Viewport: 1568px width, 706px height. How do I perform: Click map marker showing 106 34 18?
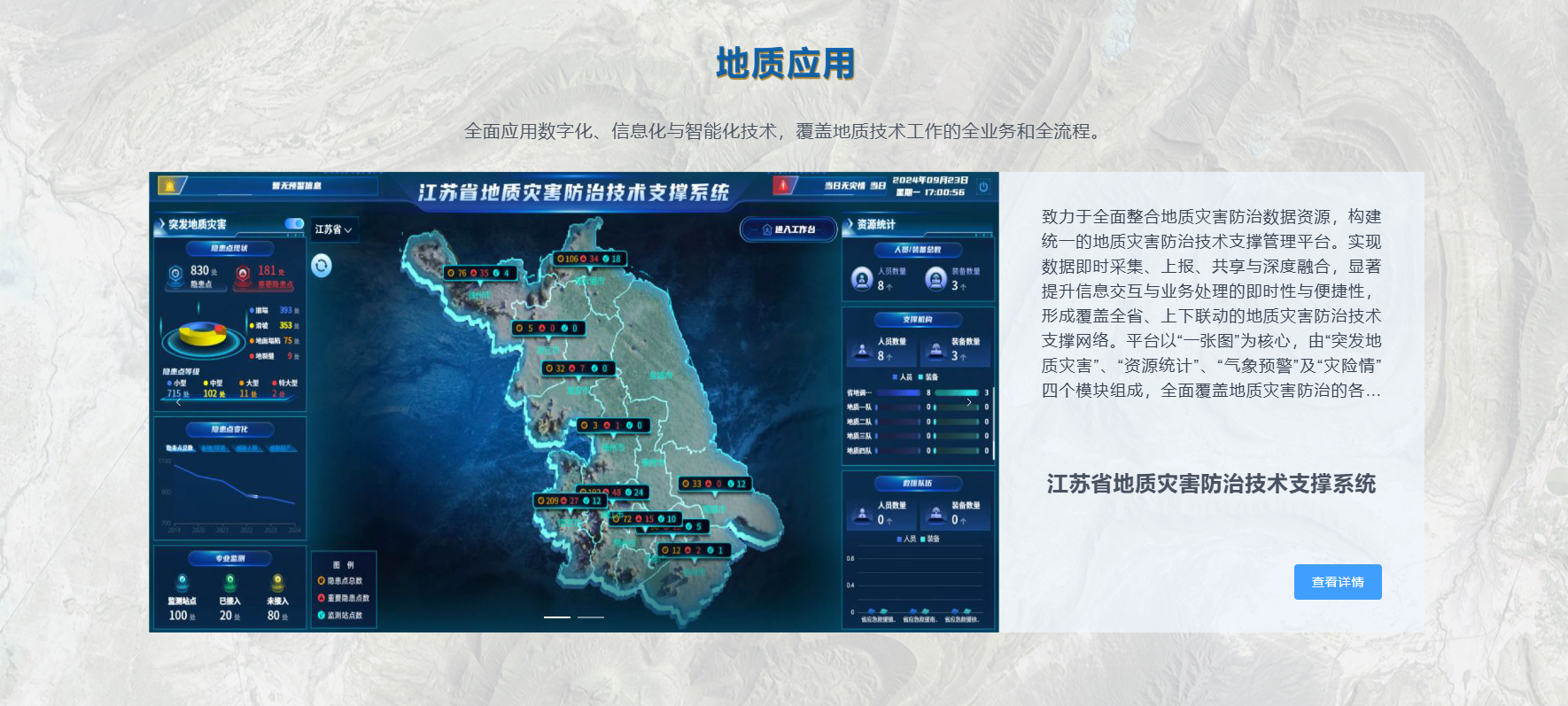[x=590, y=259]
